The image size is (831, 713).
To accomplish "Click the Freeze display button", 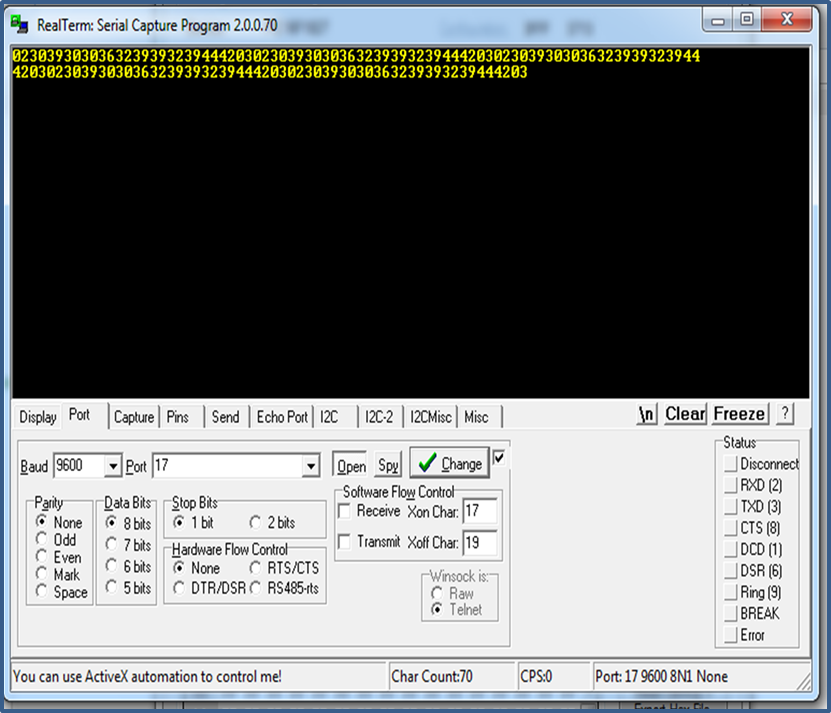I will tap(739, 413).
